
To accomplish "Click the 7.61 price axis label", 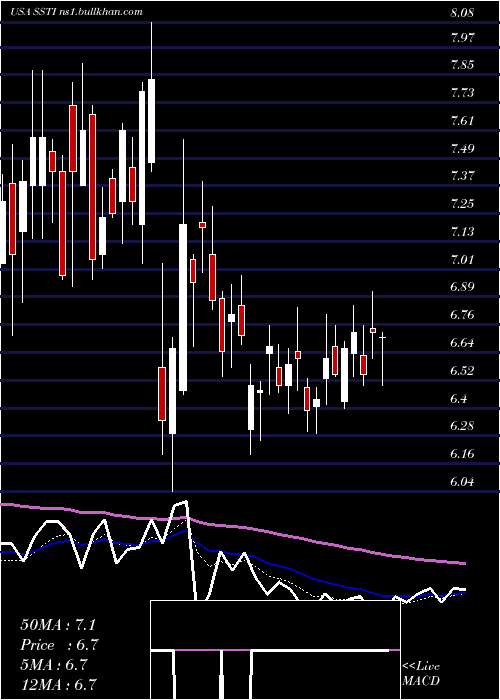I will tap(462, 121).
